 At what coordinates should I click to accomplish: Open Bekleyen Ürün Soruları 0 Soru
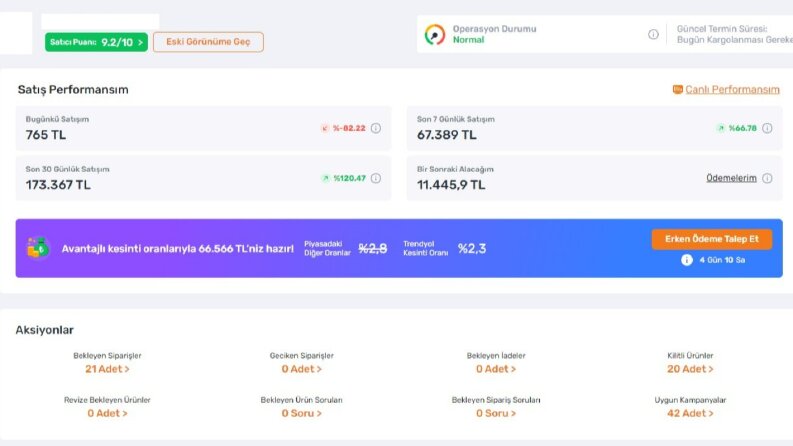coord(301,413)
